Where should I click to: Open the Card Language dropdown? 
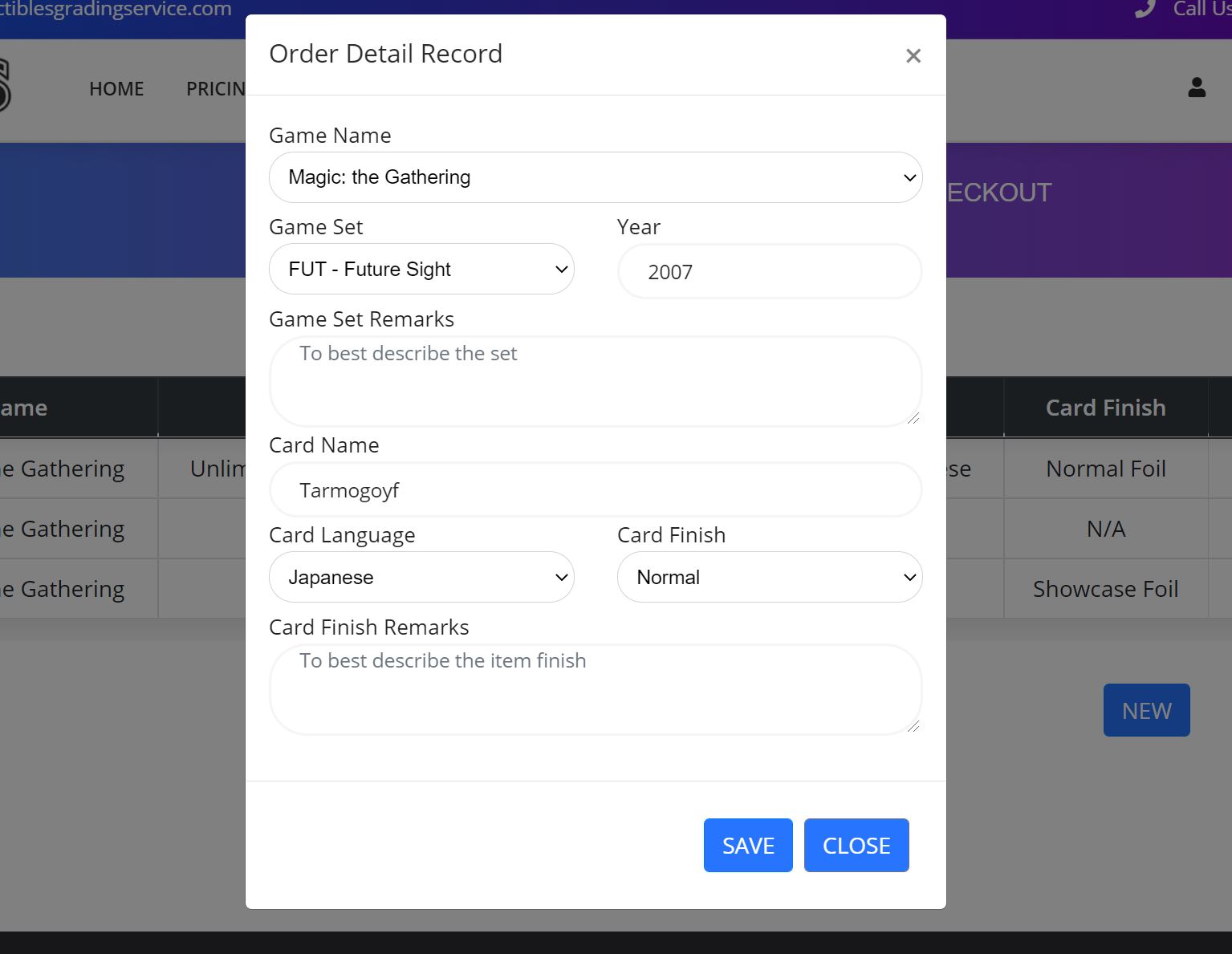tap(421, 577)
